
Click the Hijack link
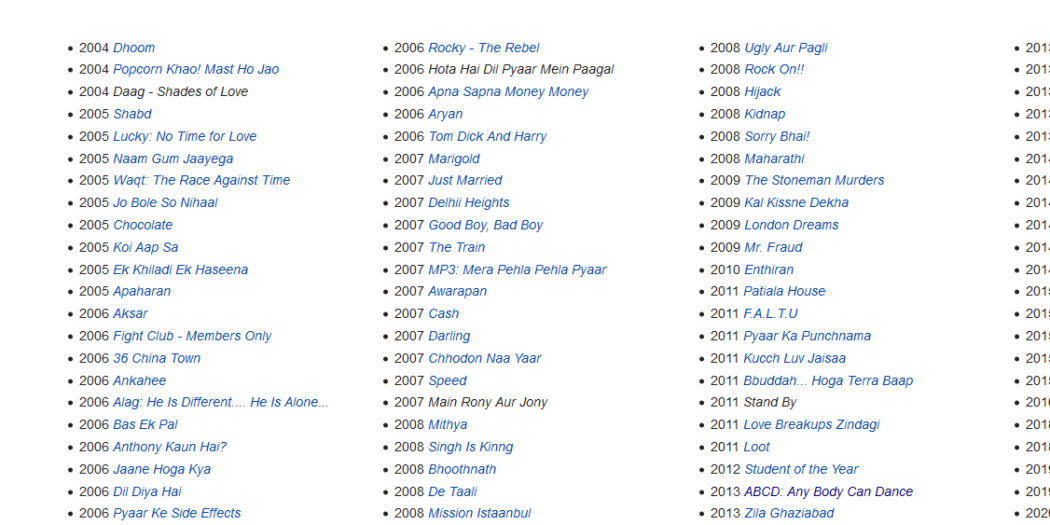click(763, 92)
